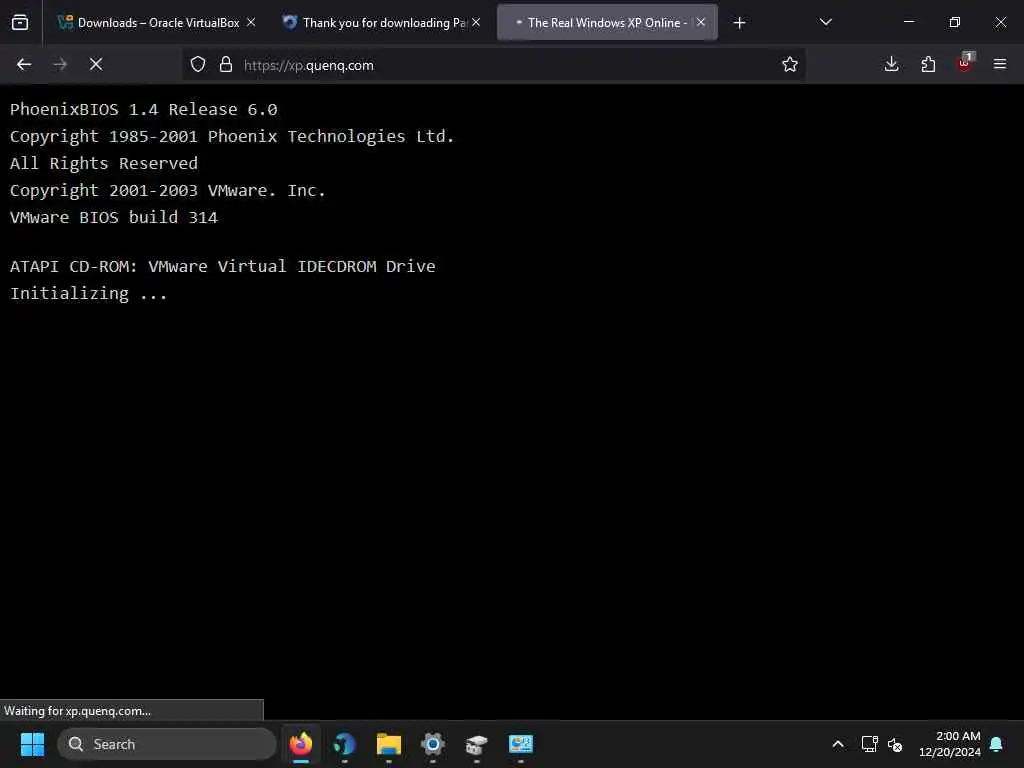Click the muted volume tray icon
The height and width of the screenshot is (768, 1024).
(x=895, y=744)
